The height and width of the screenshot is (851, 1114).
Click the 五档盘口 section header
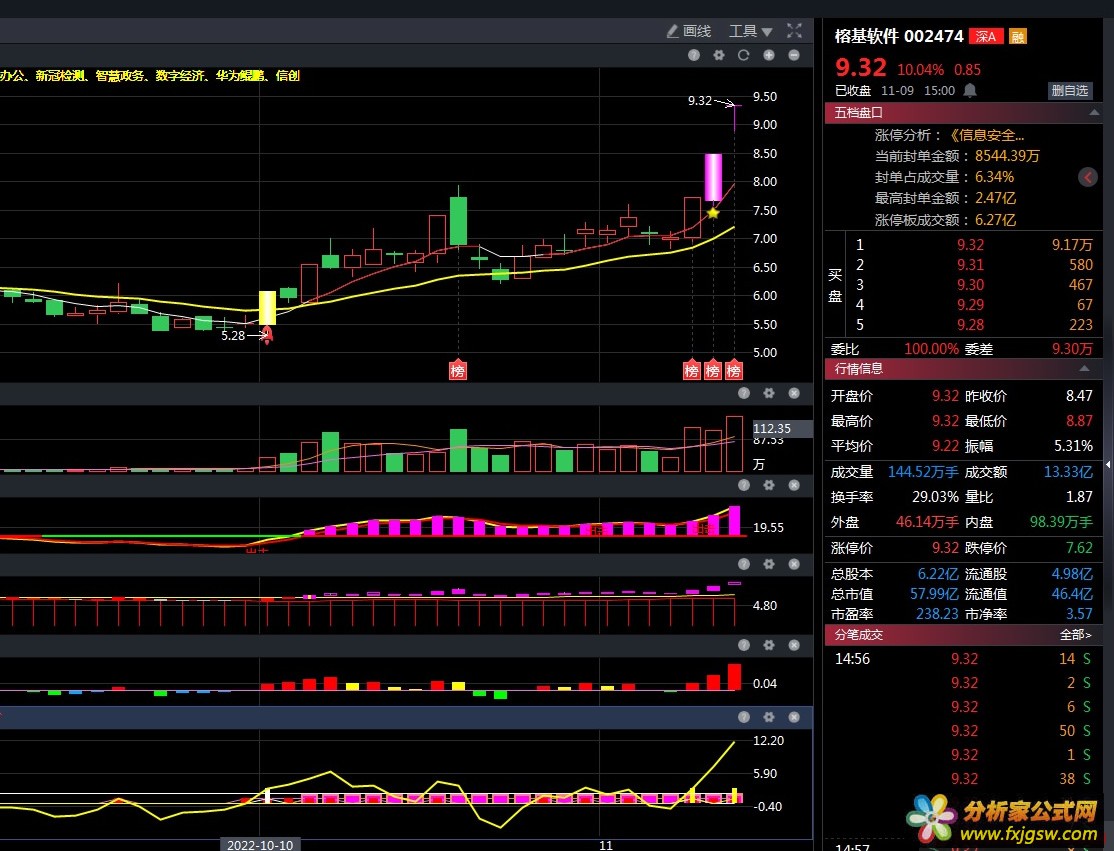963,112
